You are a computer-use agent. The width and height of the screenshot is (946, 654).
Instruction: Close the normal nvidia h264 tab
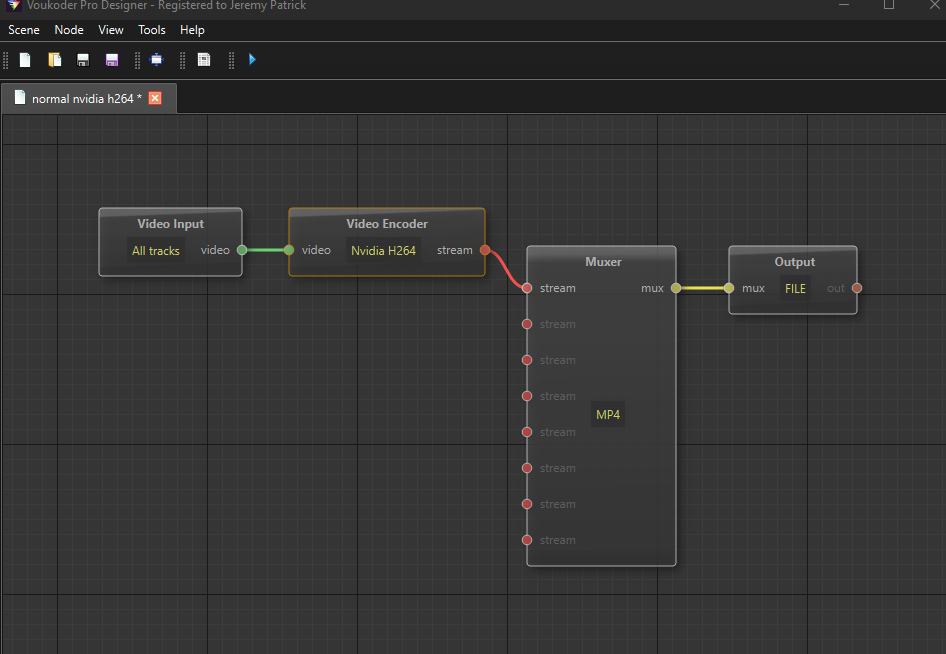tap(155, 98)
